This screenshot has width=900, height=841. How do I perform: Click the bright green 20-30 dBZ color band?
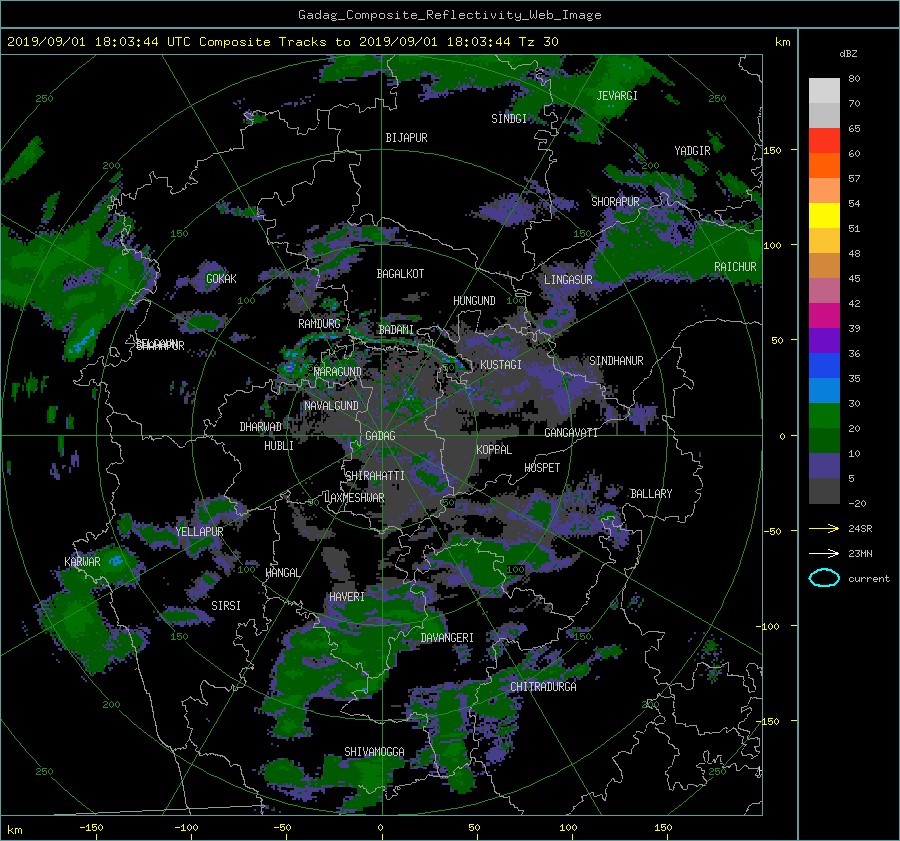pyautogui.click(x=824, y=415)
